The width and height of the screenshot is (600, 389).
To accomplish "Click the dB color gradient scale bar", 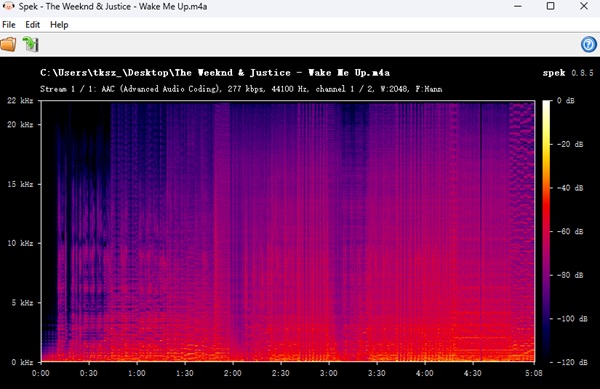I will [546, 231].
